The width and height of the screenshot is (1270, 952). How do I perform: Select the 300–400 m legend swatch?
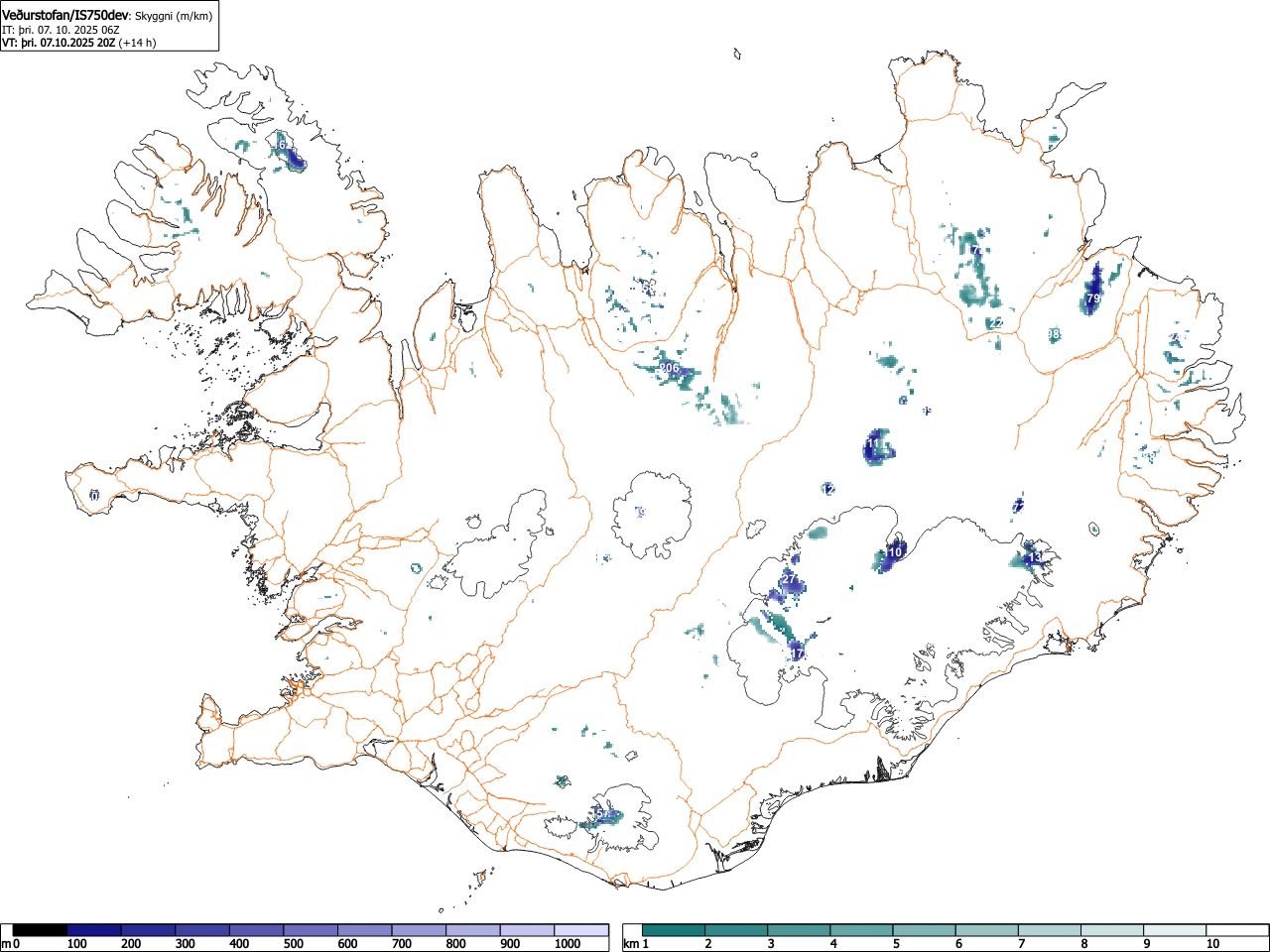(x=202, y=930)
